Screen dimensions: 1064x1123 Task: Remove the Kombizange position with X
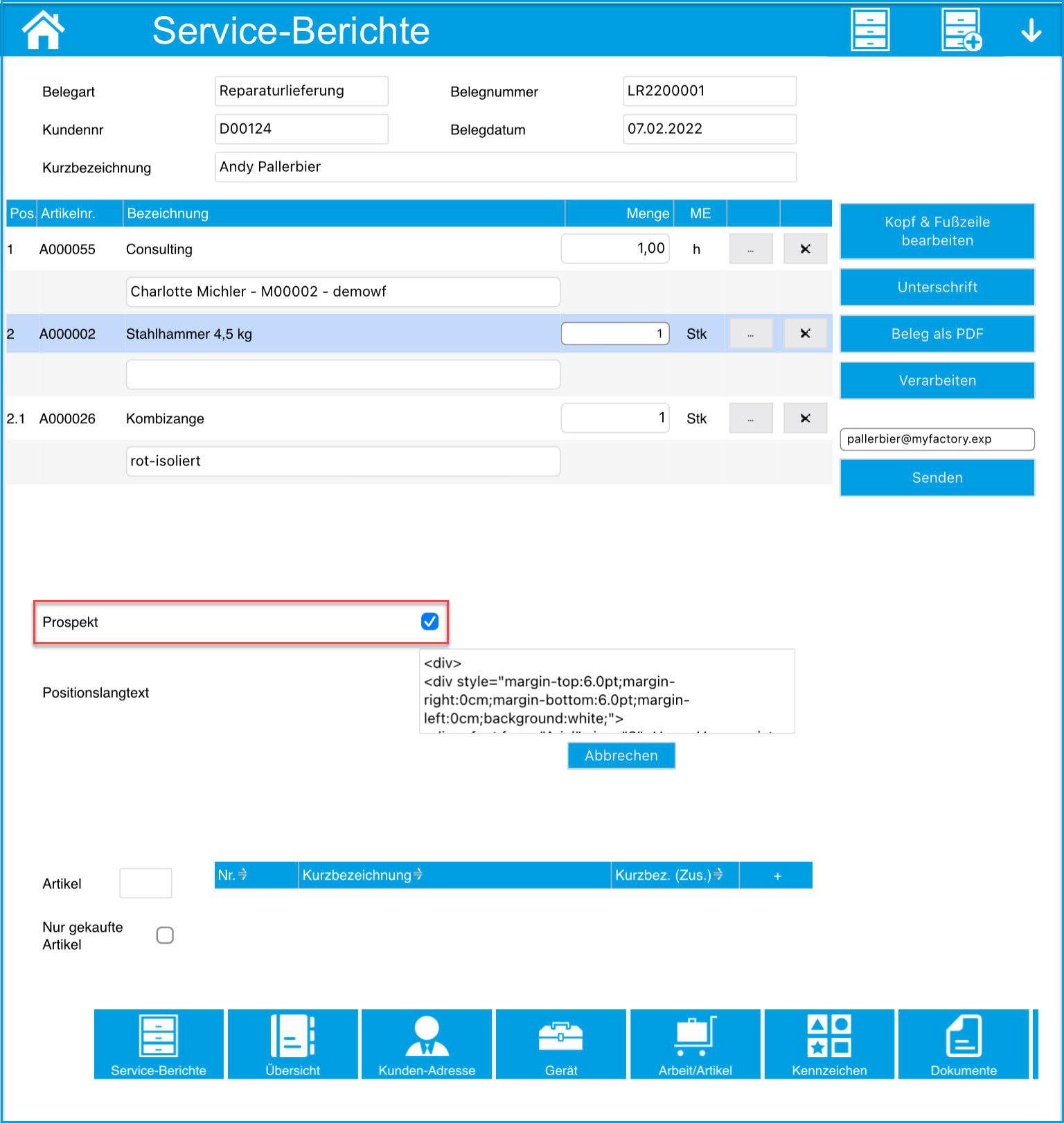[x=805, y=418]
